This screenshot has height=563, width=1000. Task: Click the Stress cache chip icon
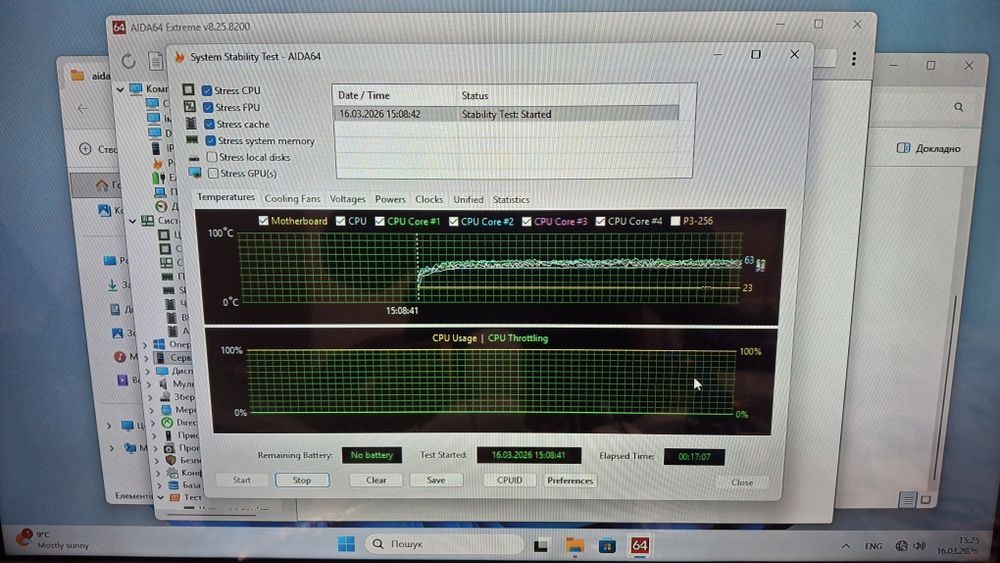pos(191,123)
